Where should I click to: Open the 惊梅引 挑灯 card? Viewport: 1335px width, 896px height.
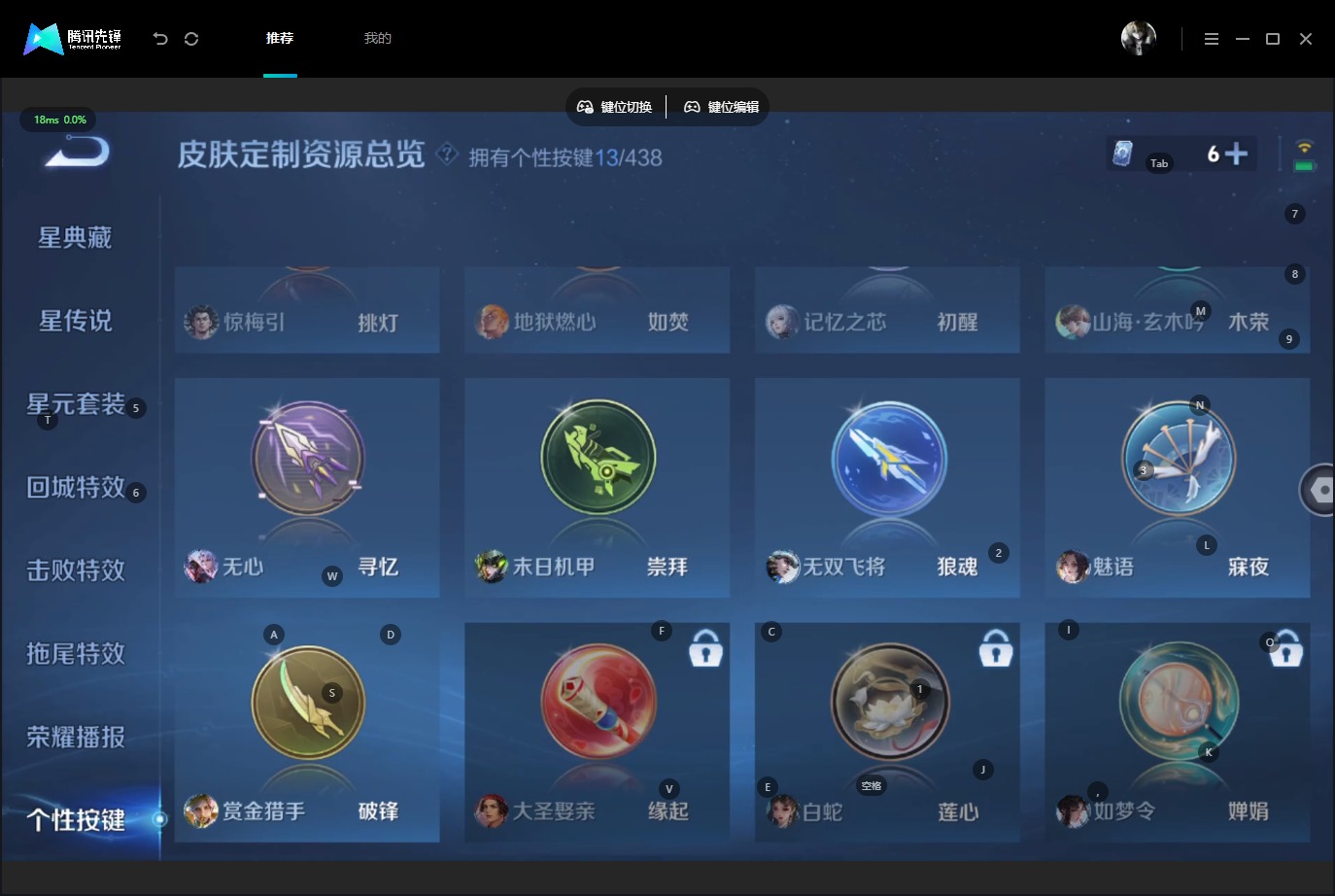pos(307,310)
